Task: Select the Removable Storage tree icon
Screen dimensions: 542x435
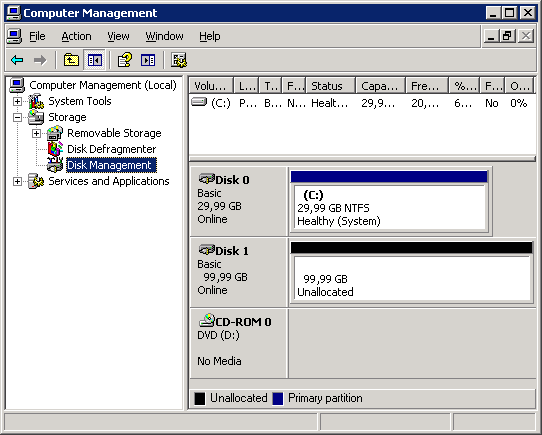Action: (55, 133)
